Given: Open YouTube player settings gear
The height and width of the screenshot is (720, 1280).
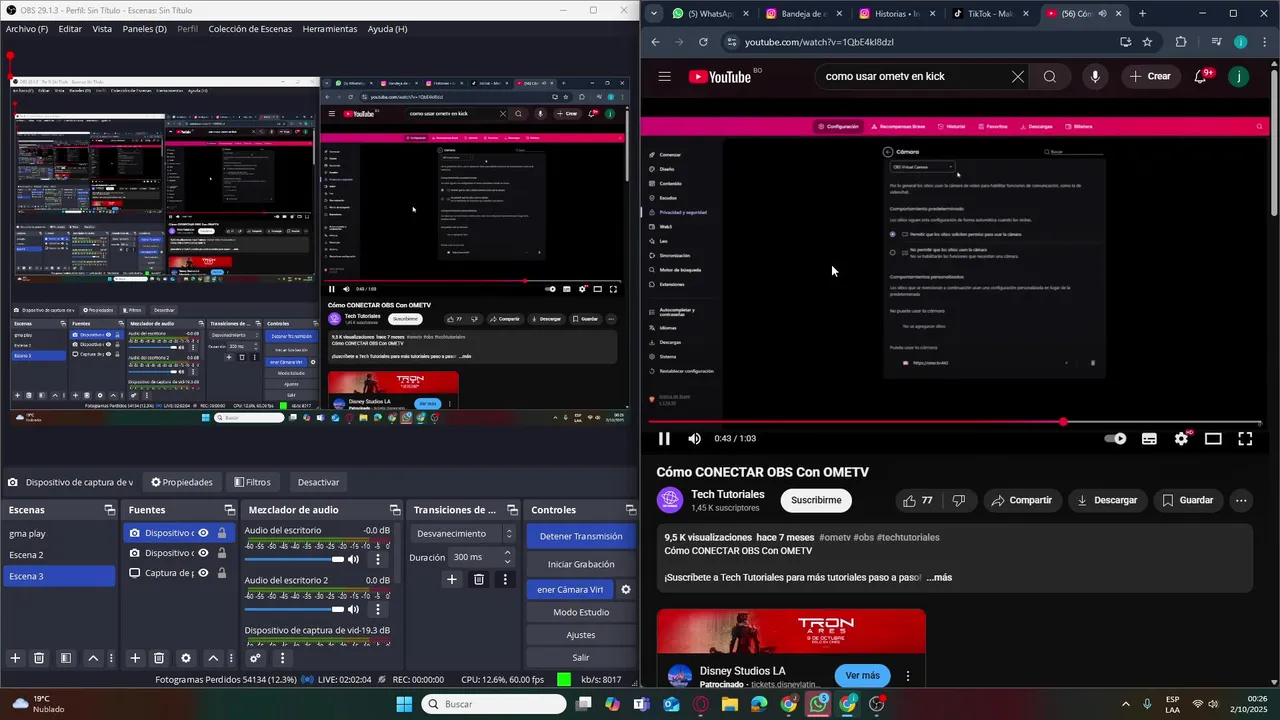Looking at the screenshot, I should tap(1181, 438).
